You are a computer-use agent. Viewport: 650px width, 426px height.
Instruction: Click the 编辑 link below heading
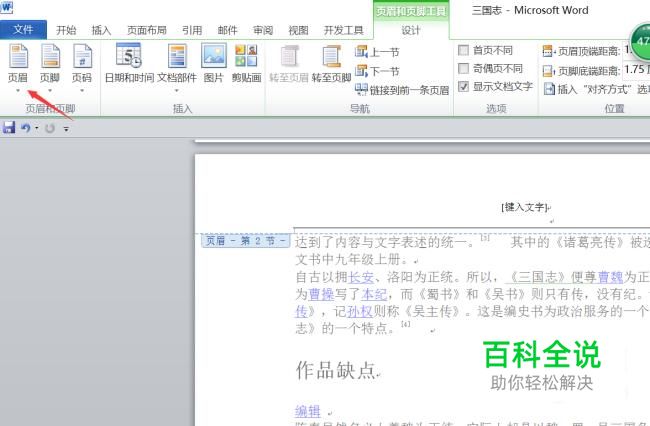(x=308, y=411)
